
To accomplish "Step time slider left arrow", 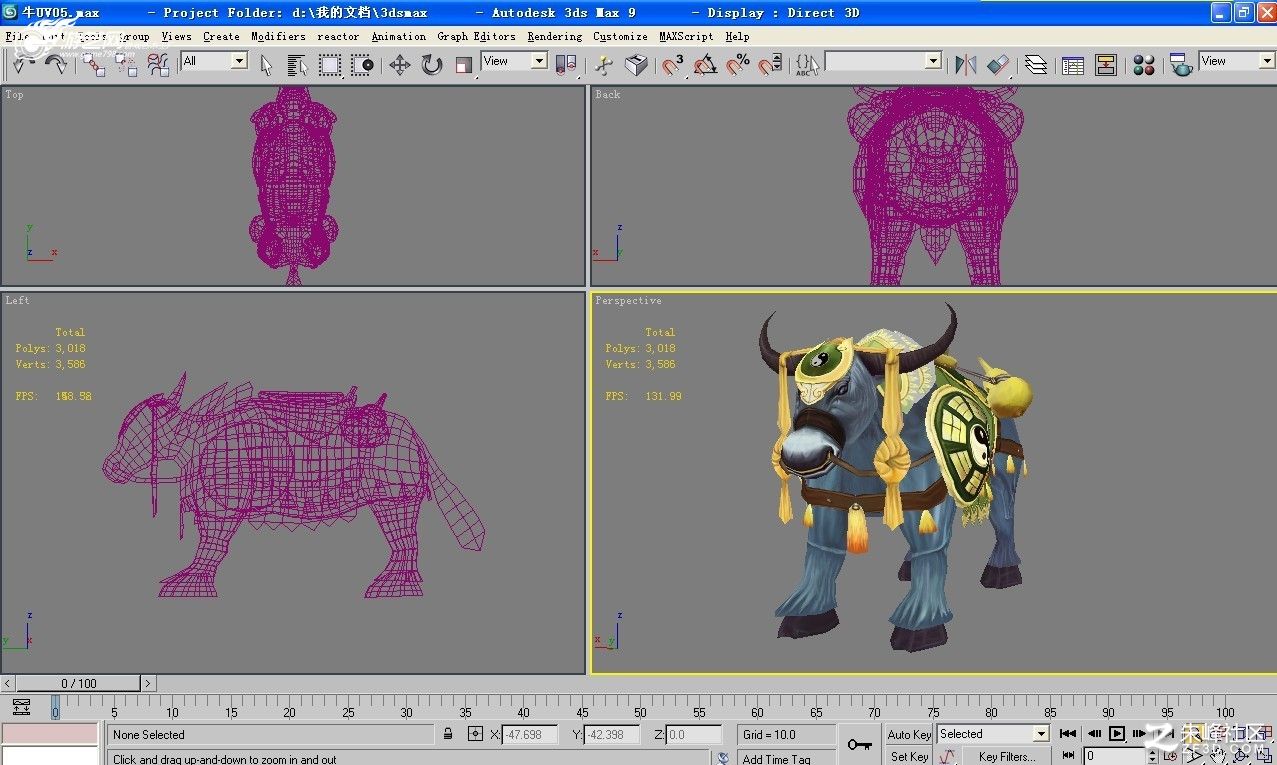I will [7, 684].
